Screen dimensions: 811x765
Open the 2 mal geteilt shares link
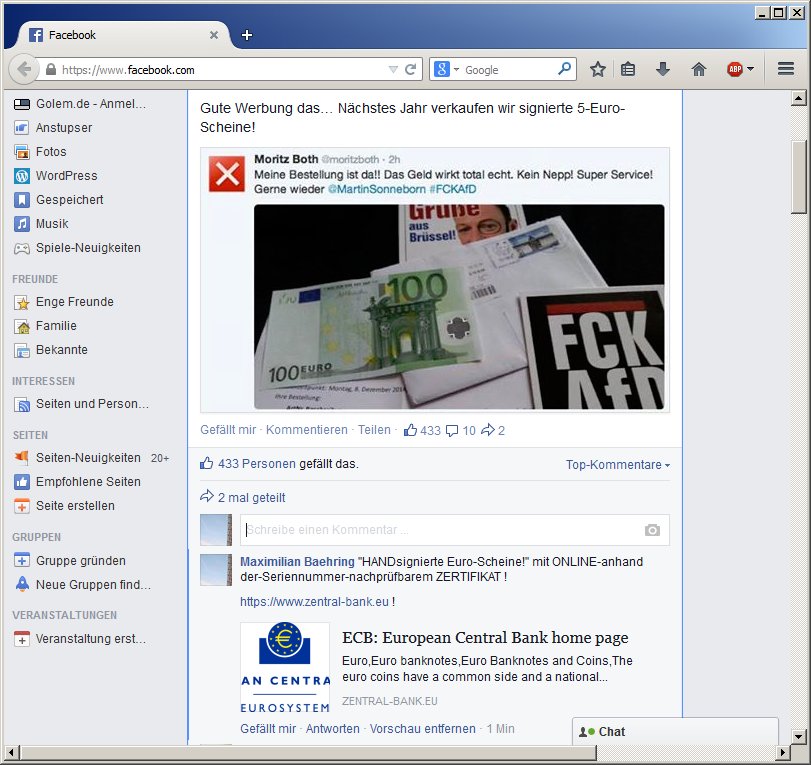pyautogui.click(x=251, y=498)
